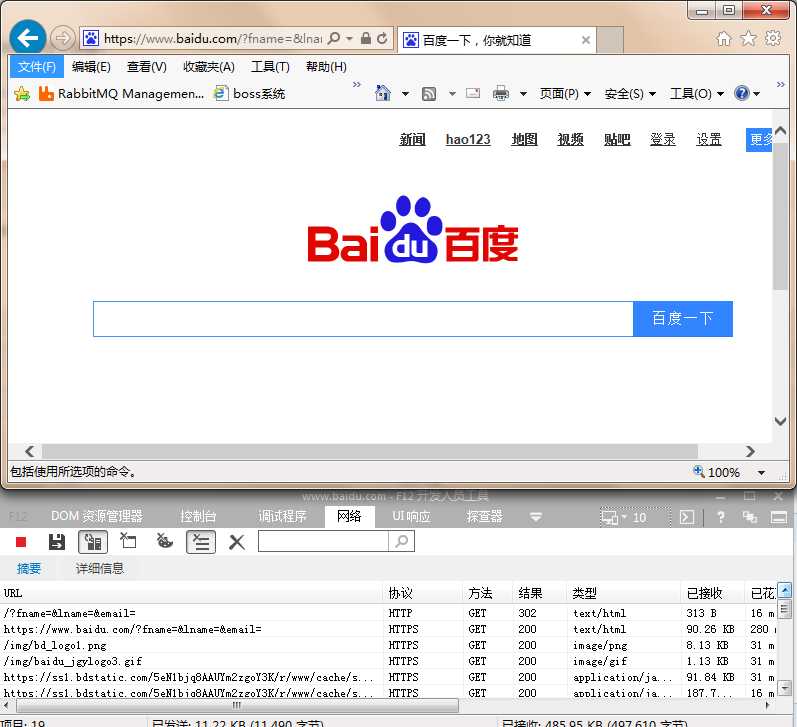Click the address bar search magnifier
The width and height of the screenshot is (797, 727).
pyautogui.click(x=334, y=38)
